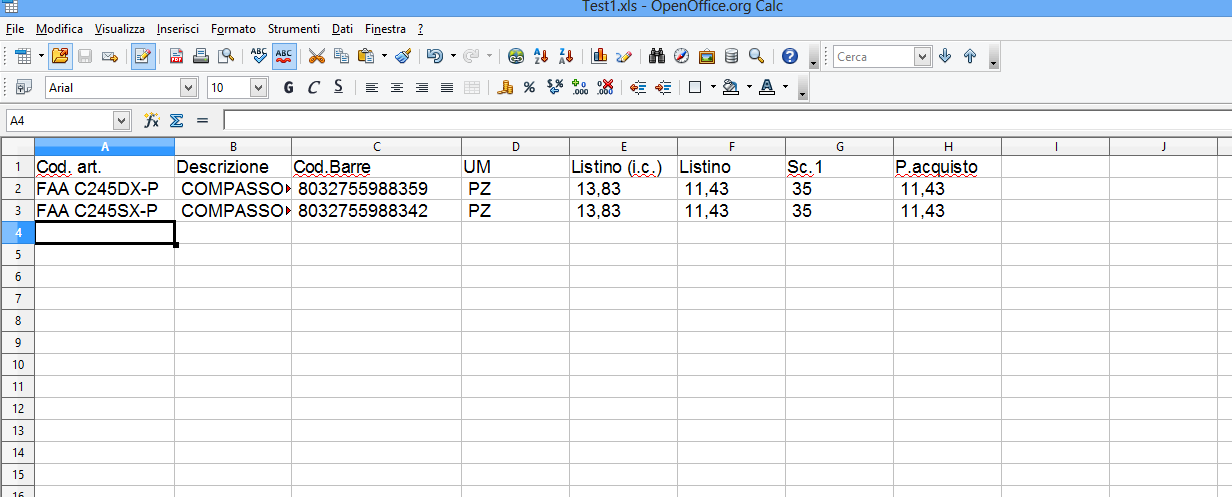This screenshot has width=1232, height=497.
Task: Click the Copy icon
Action: click(x=342, y=57)
